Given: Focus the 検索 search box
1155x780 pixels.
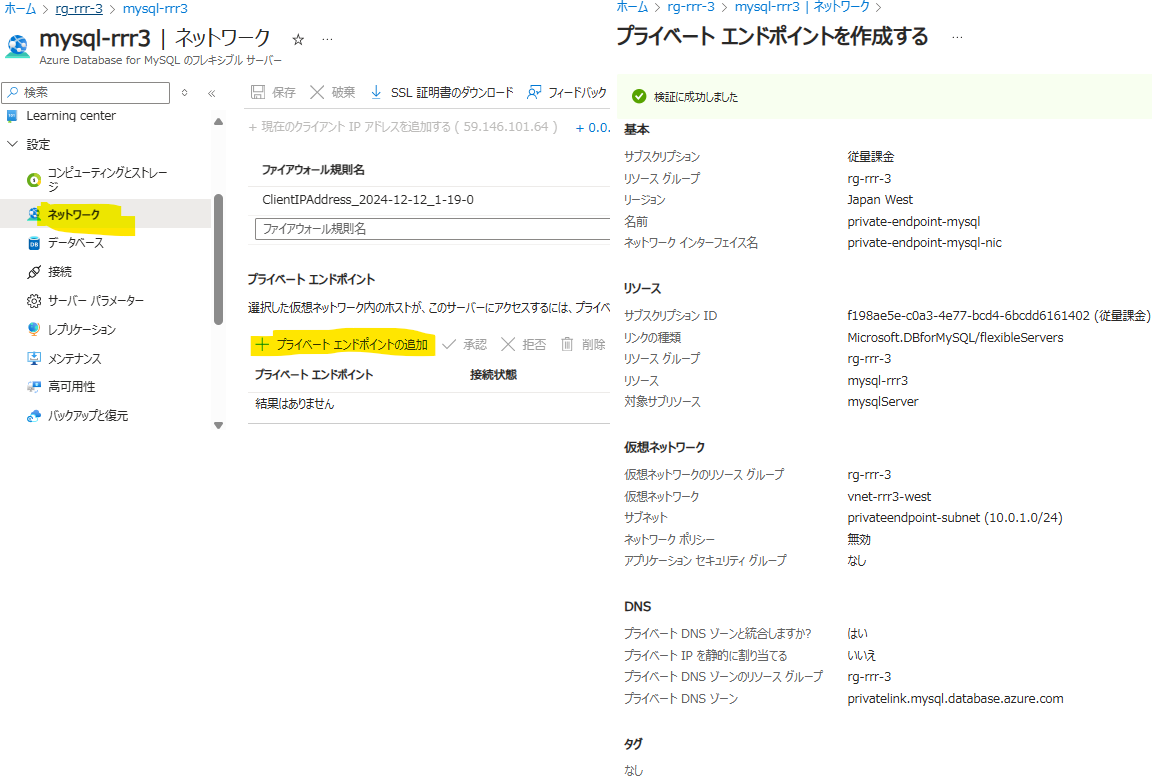Looking at the screenshot, I should [x=86, y=93].
